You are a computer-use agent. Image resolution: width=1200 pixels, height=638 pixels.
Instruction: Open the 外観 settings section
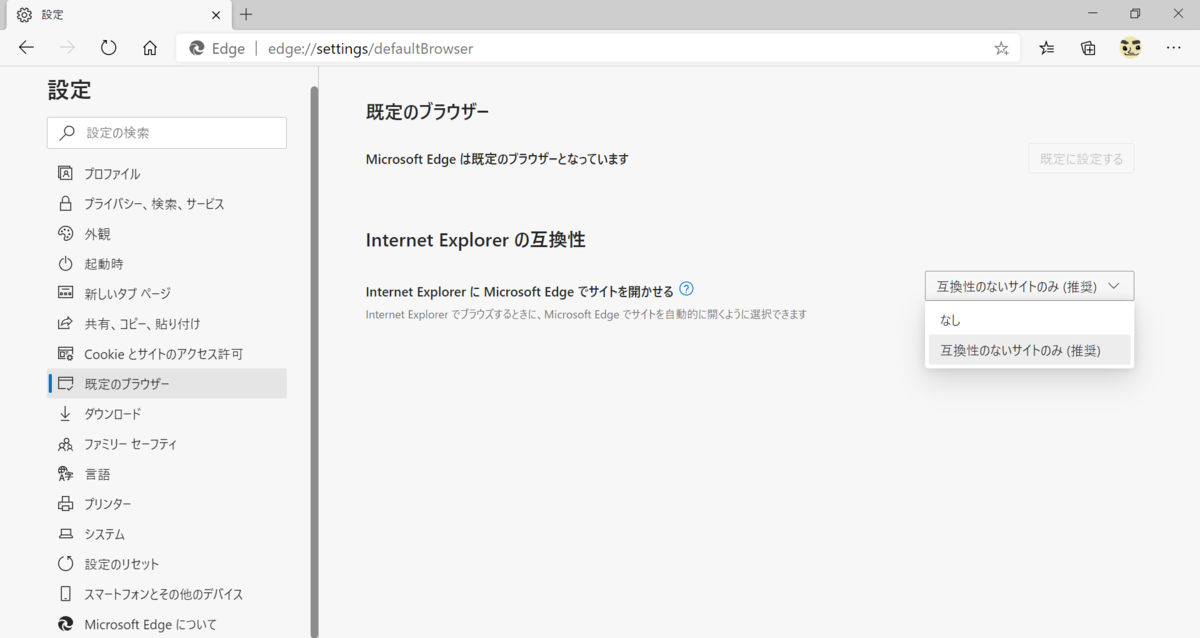pos(167,233)
